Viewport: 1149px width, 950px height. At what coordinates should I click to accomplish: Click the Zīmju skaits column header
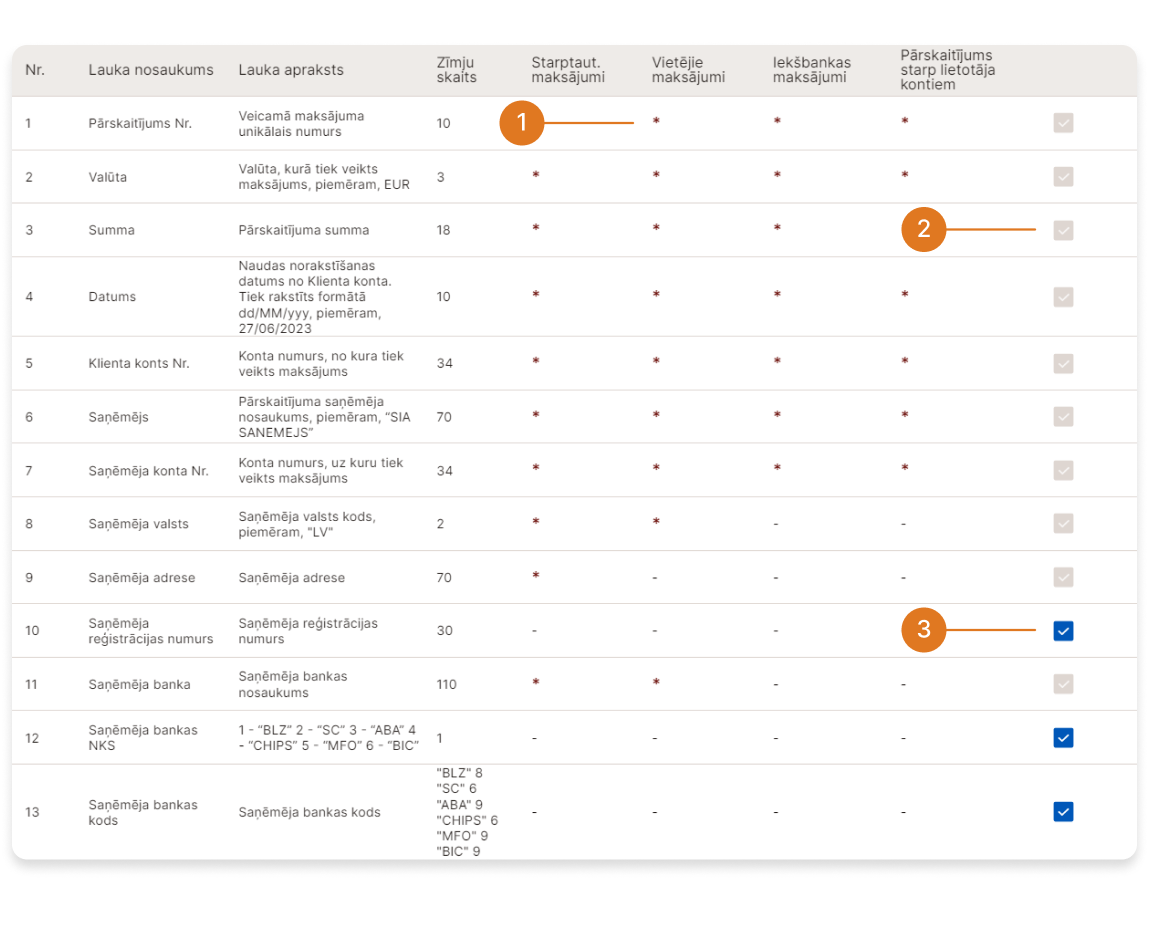point(456,70)
